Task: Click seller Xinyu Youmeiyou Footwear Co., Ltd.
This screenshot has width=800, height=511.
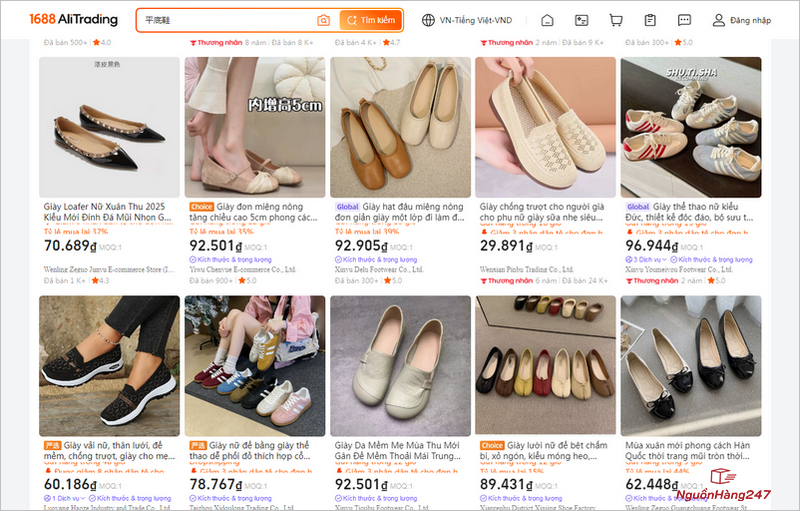Action: click(679, 269)
